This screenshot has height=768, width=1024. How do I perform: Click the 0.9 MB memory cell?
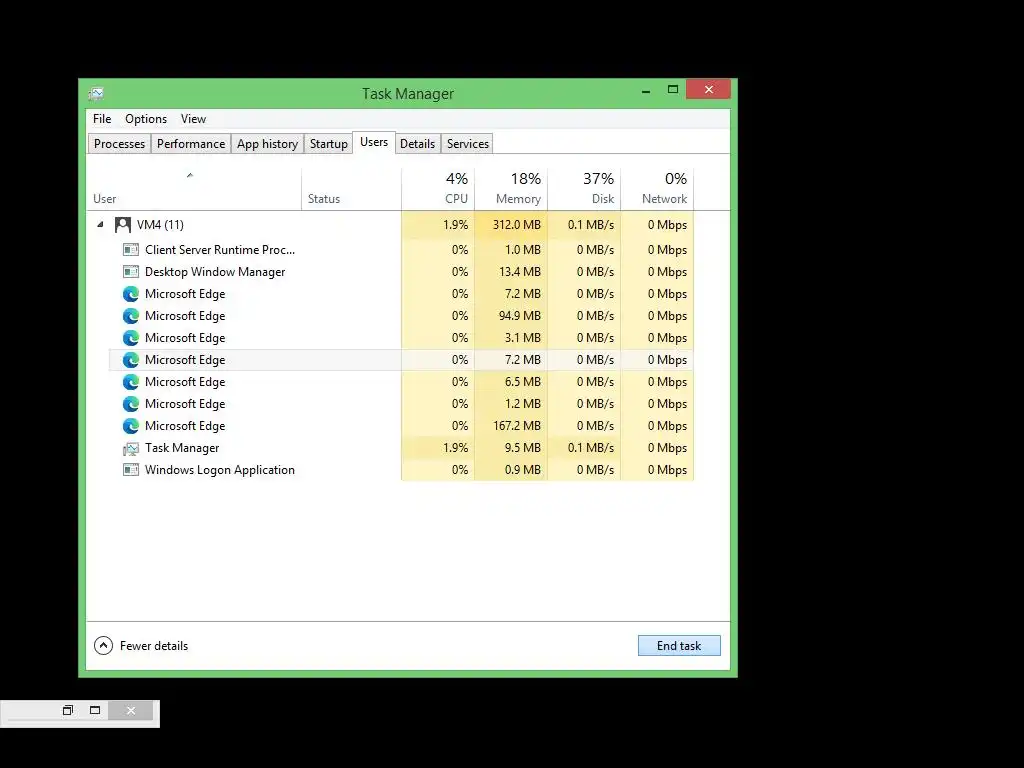(x=511, y=470)
